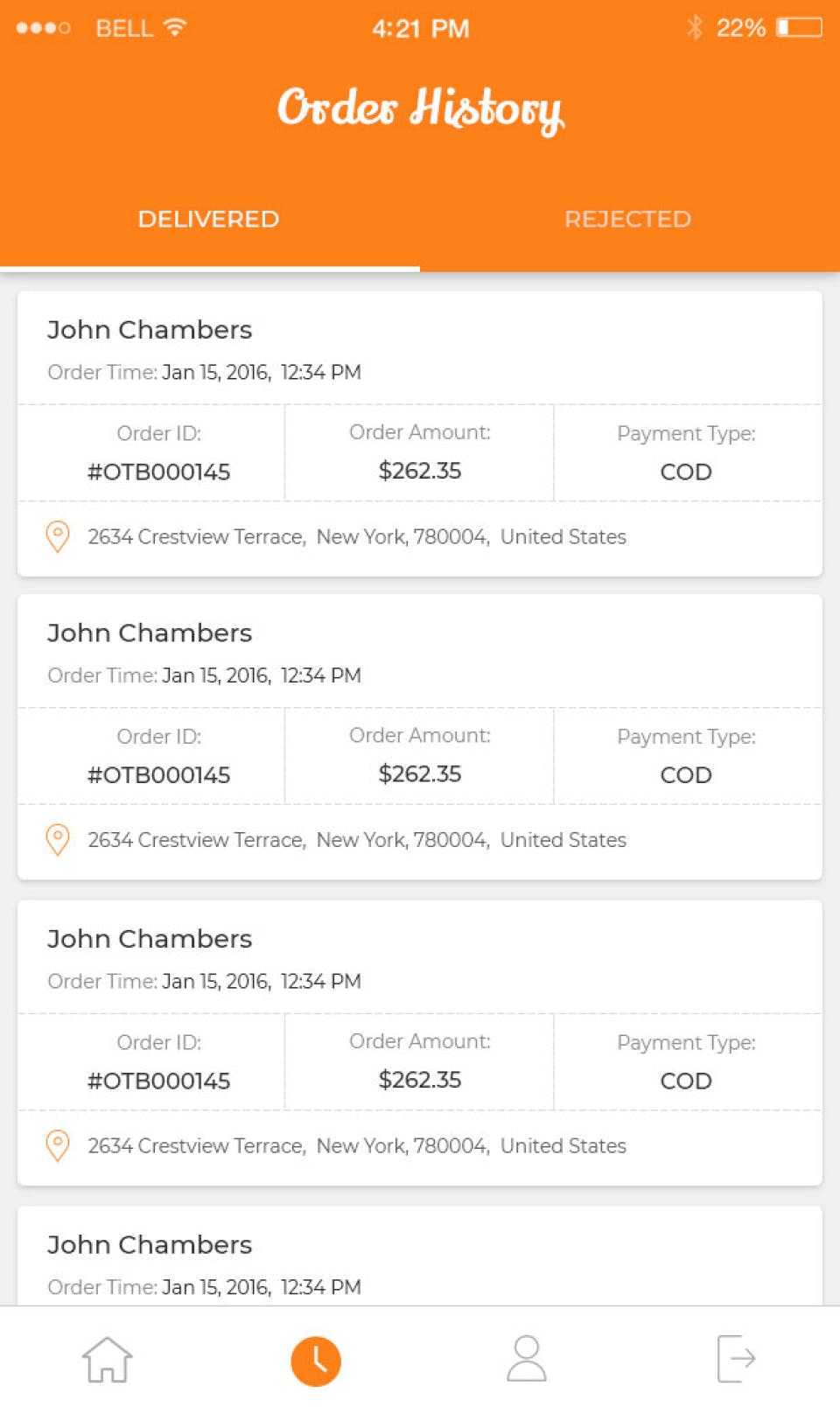Tap the battery indicator icon

pos(800,28)
